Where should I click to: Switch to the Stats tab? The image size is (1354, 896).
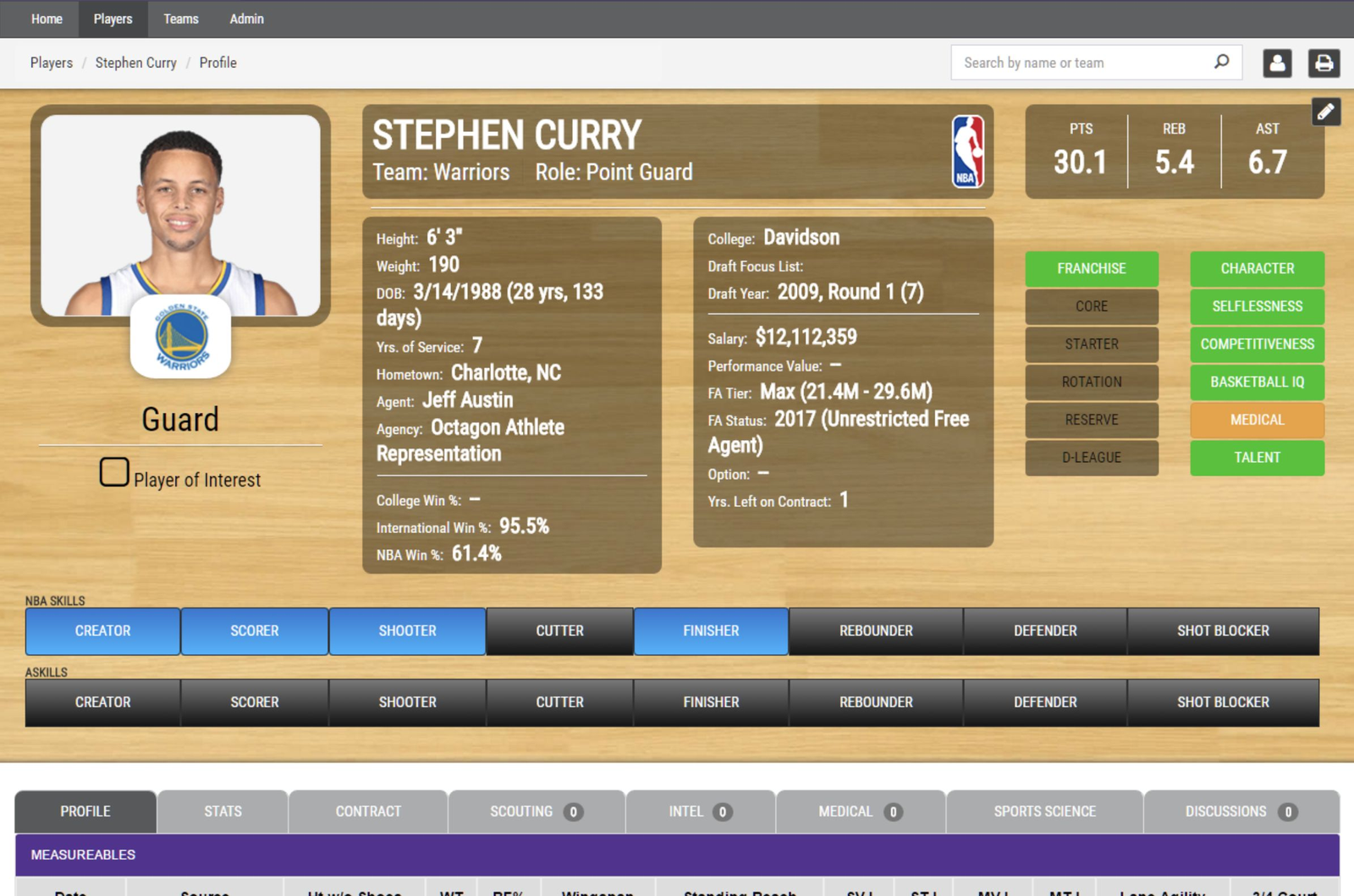pyautogui.click(x=223, y=811)
